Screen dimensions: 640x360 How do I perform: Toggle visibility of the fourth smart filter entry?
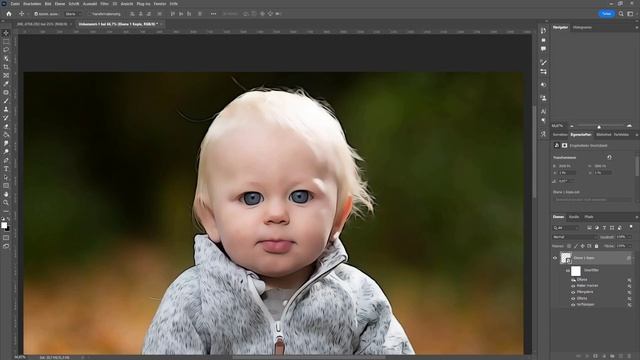[573, 299]
